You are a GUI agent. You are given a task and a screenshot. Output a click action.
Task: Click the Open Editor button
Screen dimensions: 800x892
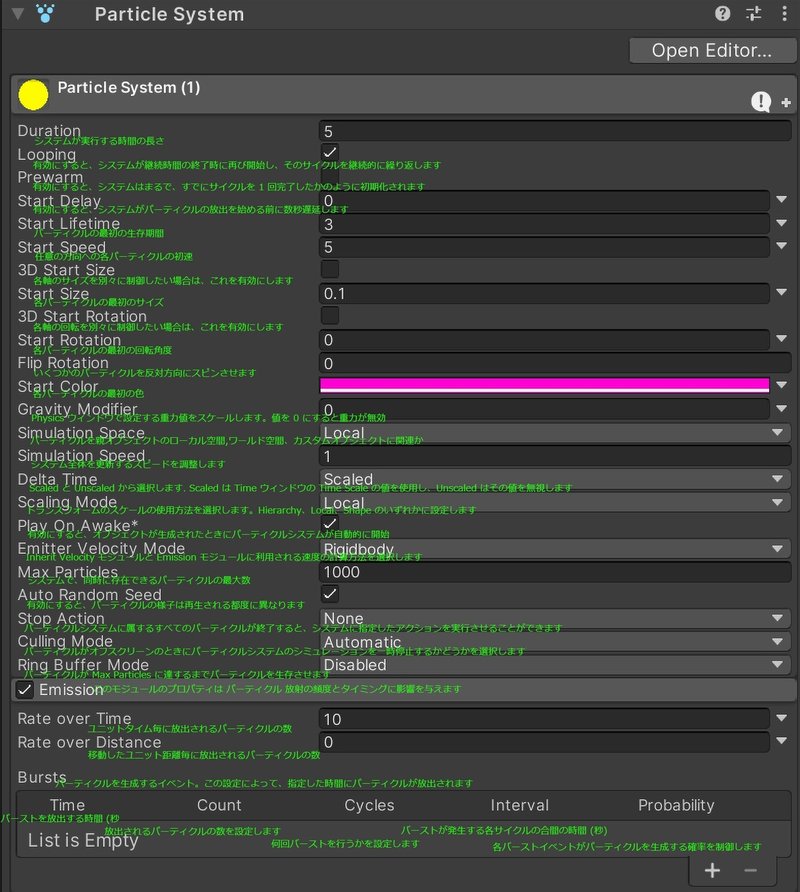pos(712,50)
